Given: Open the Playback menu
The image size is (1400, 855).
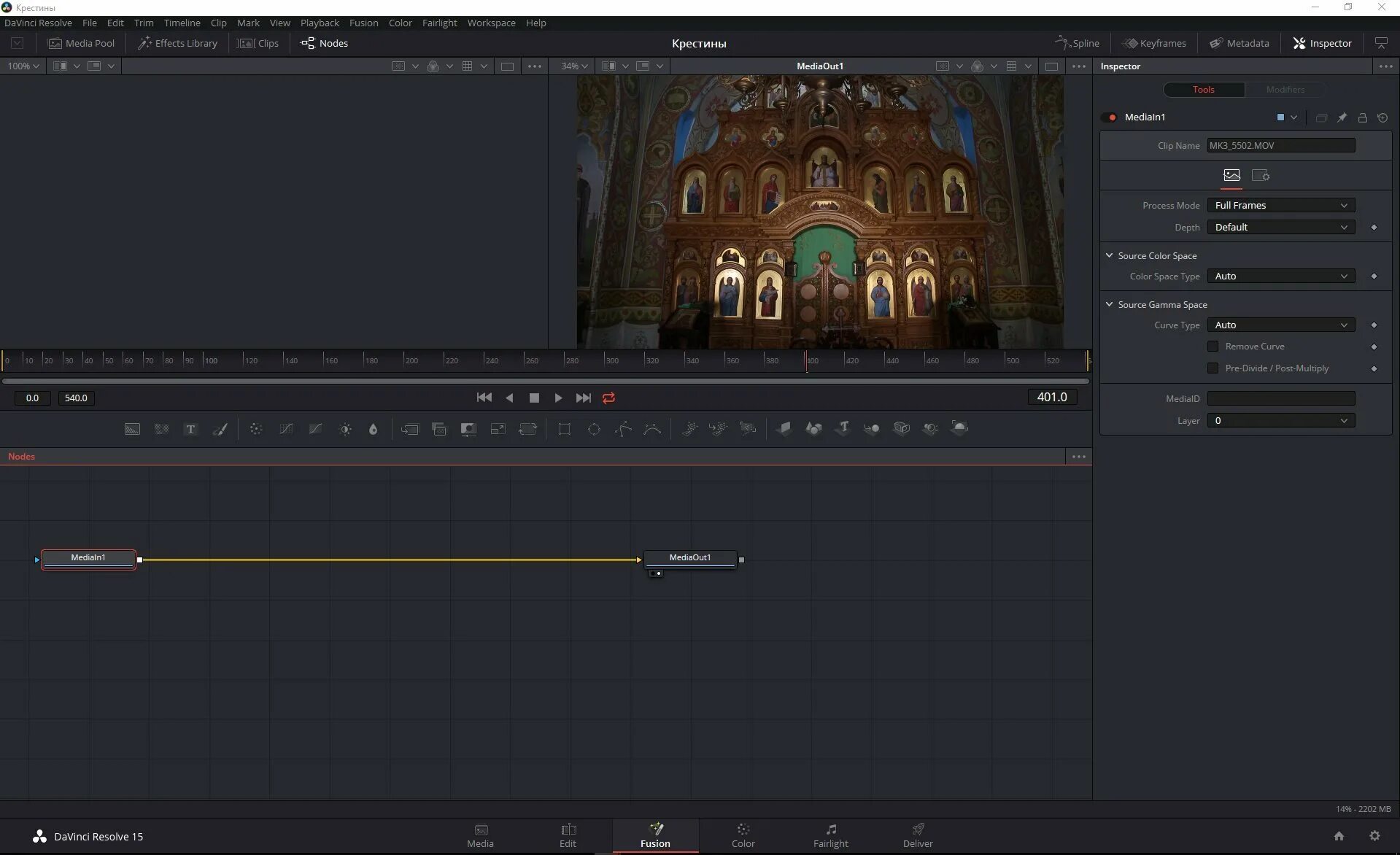Looking at the screenshot, I should point(320,23).
